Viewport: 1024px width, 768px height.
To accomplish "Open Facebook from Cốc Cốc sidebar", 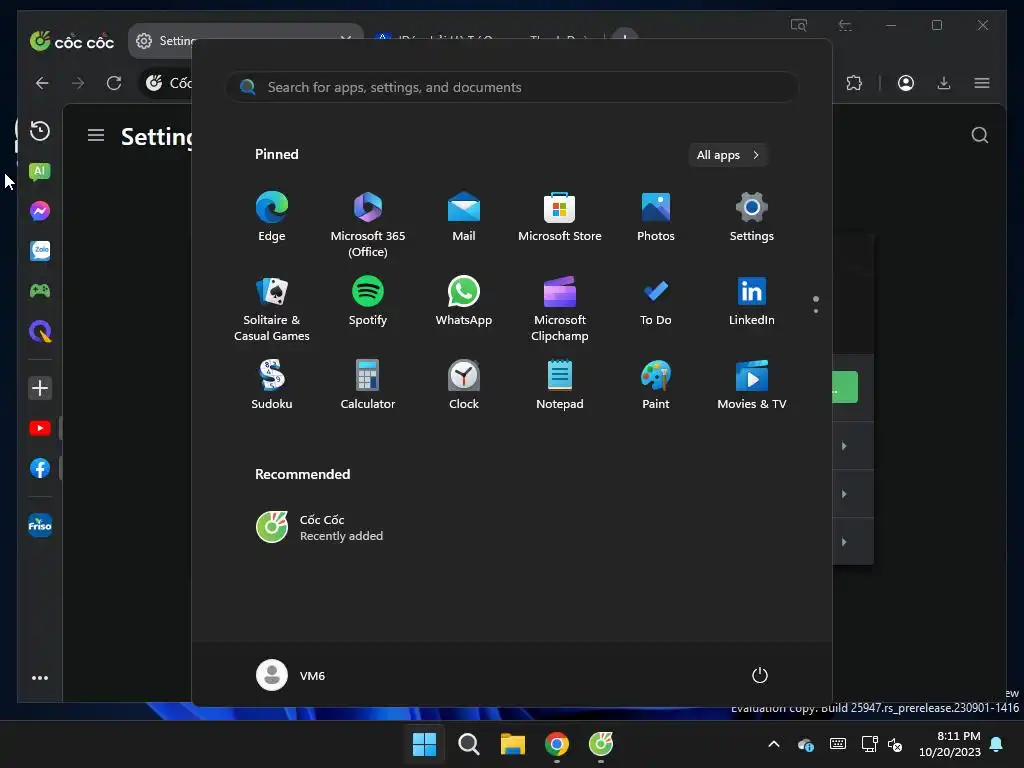I will pos(40,468).
